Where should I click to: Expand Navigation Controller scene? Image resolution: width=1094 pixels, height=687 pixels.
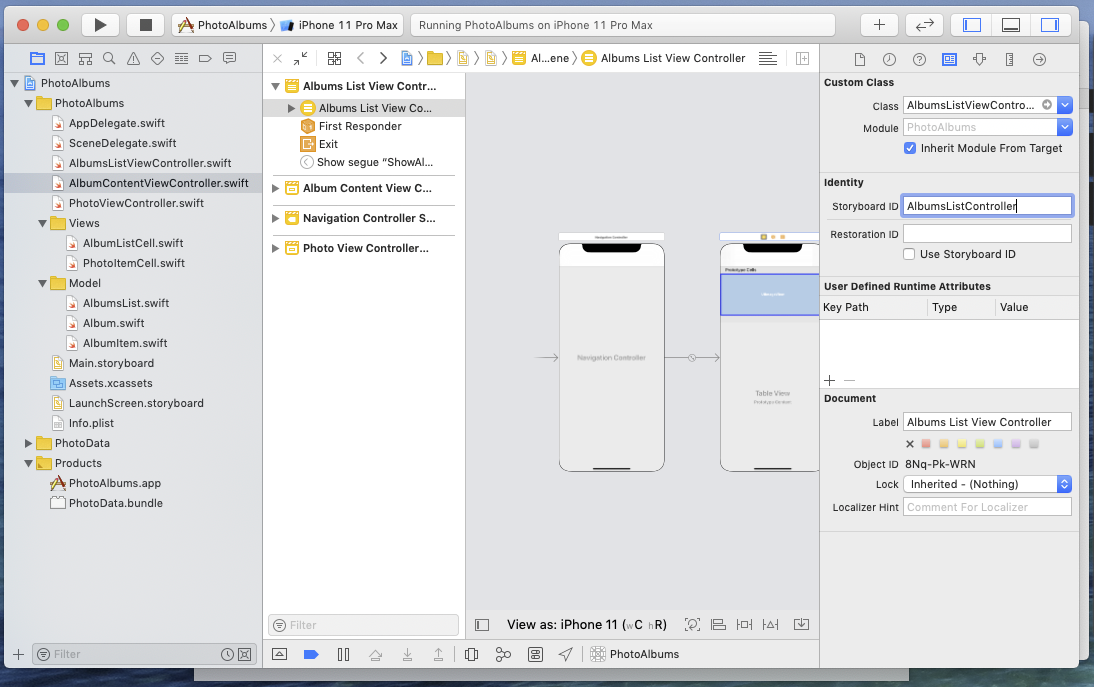pyautogui.click(x=276, y=218)
